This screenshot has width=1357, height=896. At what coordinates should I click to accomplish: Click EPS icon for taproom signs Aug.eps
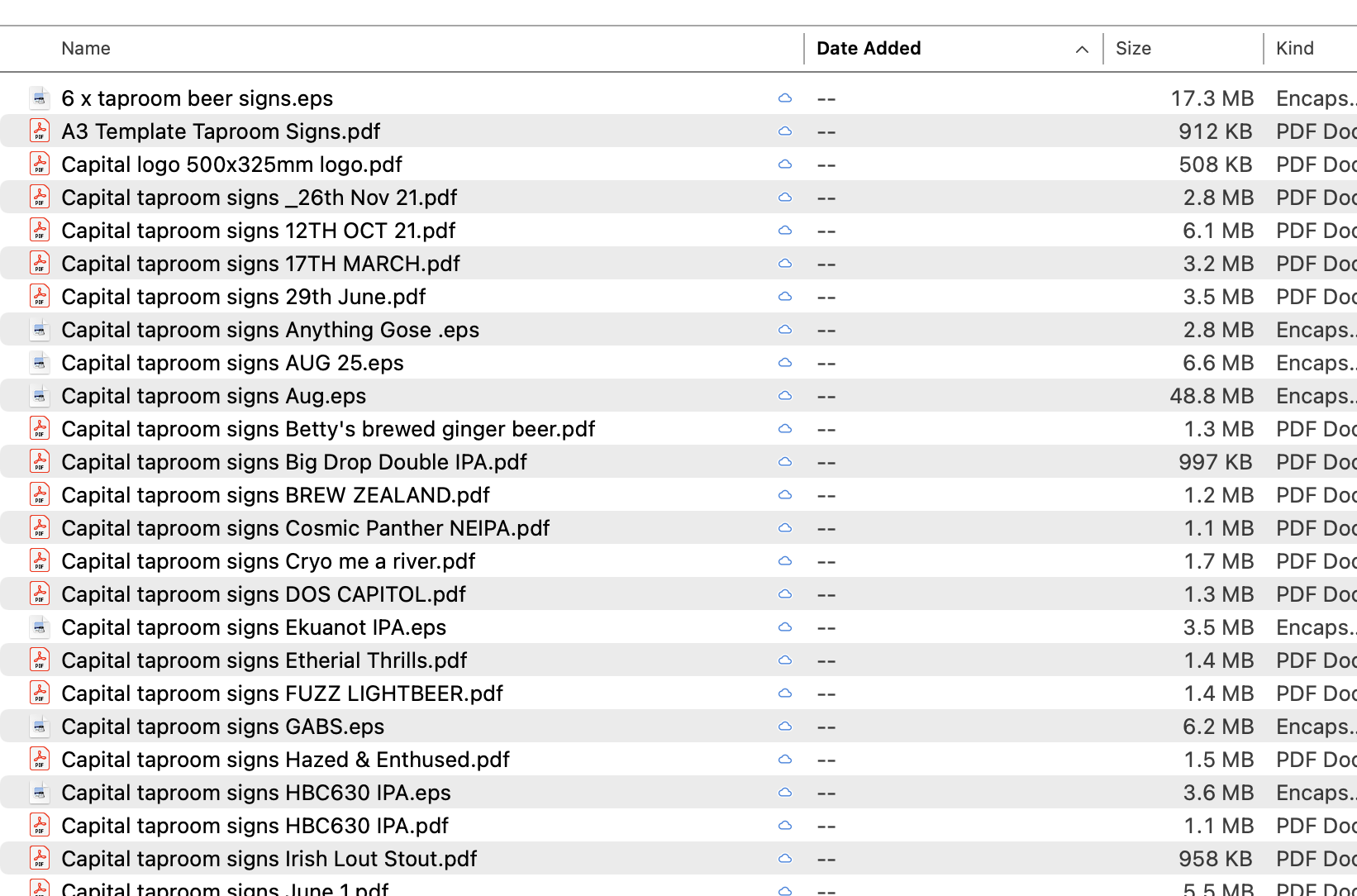tap(40, 396)
